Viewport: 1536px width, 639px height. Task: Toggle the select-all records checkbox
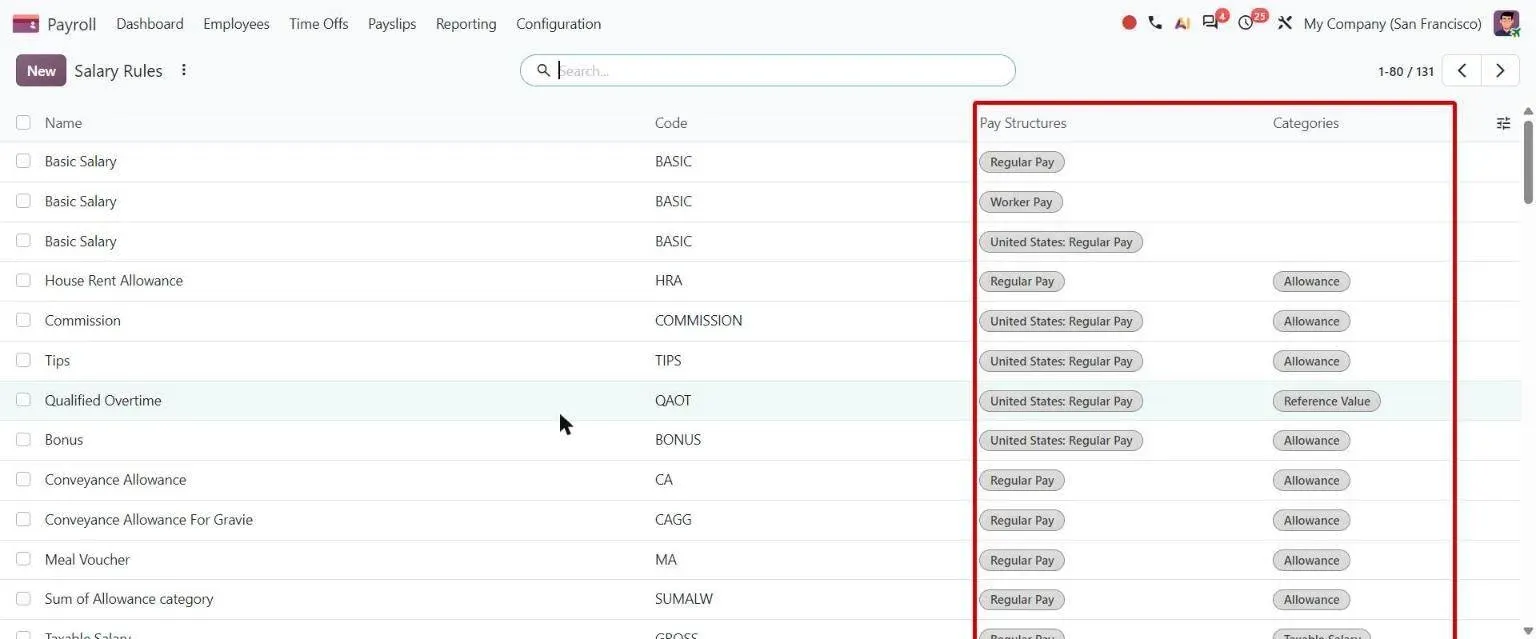click(x=23, y=122)
